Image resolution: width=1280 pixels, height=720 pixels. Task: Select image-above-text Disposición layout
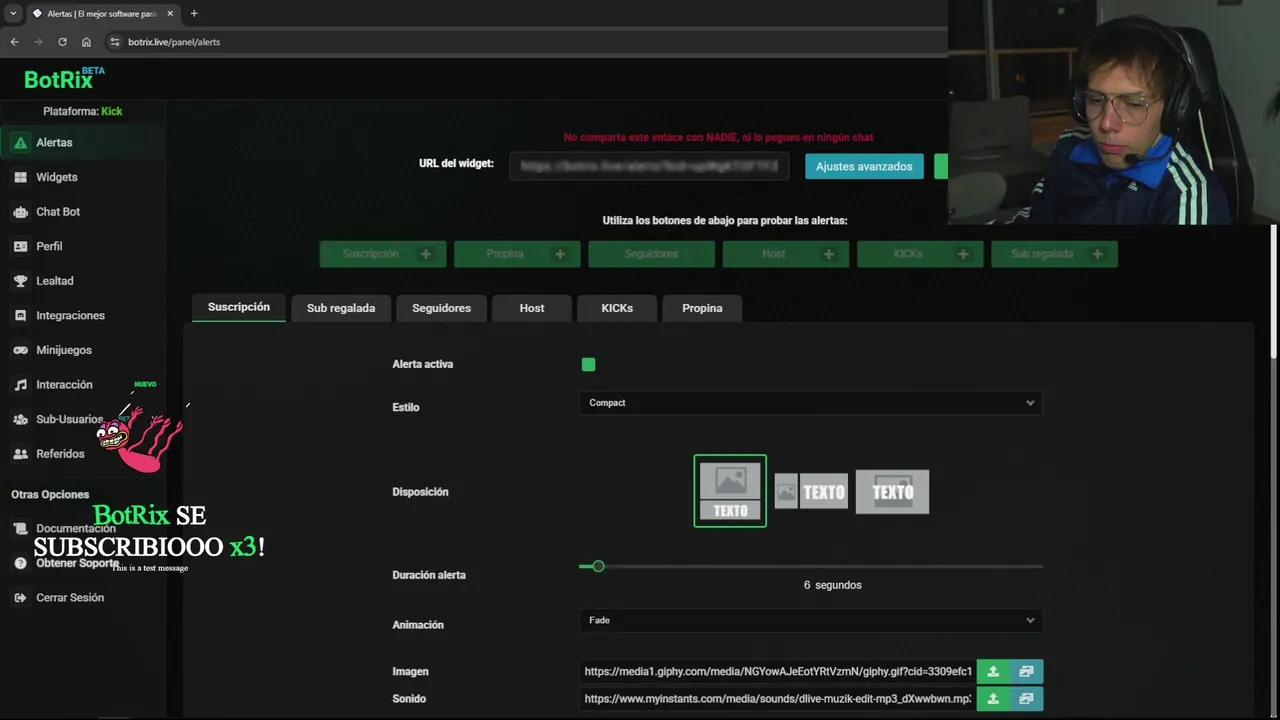(730, 491)
